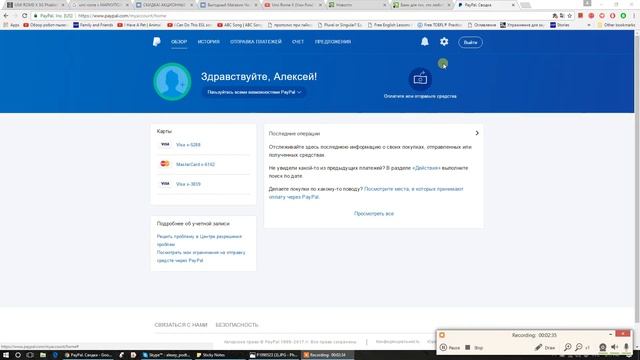Switch to Skype on the taskbar
The image size is (640, 360).
166,355
